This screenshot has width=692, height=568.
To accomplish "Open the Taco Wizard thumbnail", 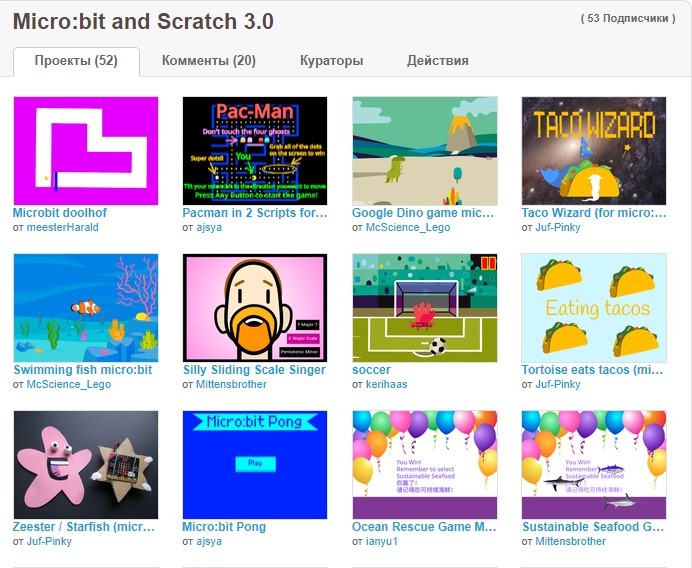I will pyautogui.click(x=594, y=151).
